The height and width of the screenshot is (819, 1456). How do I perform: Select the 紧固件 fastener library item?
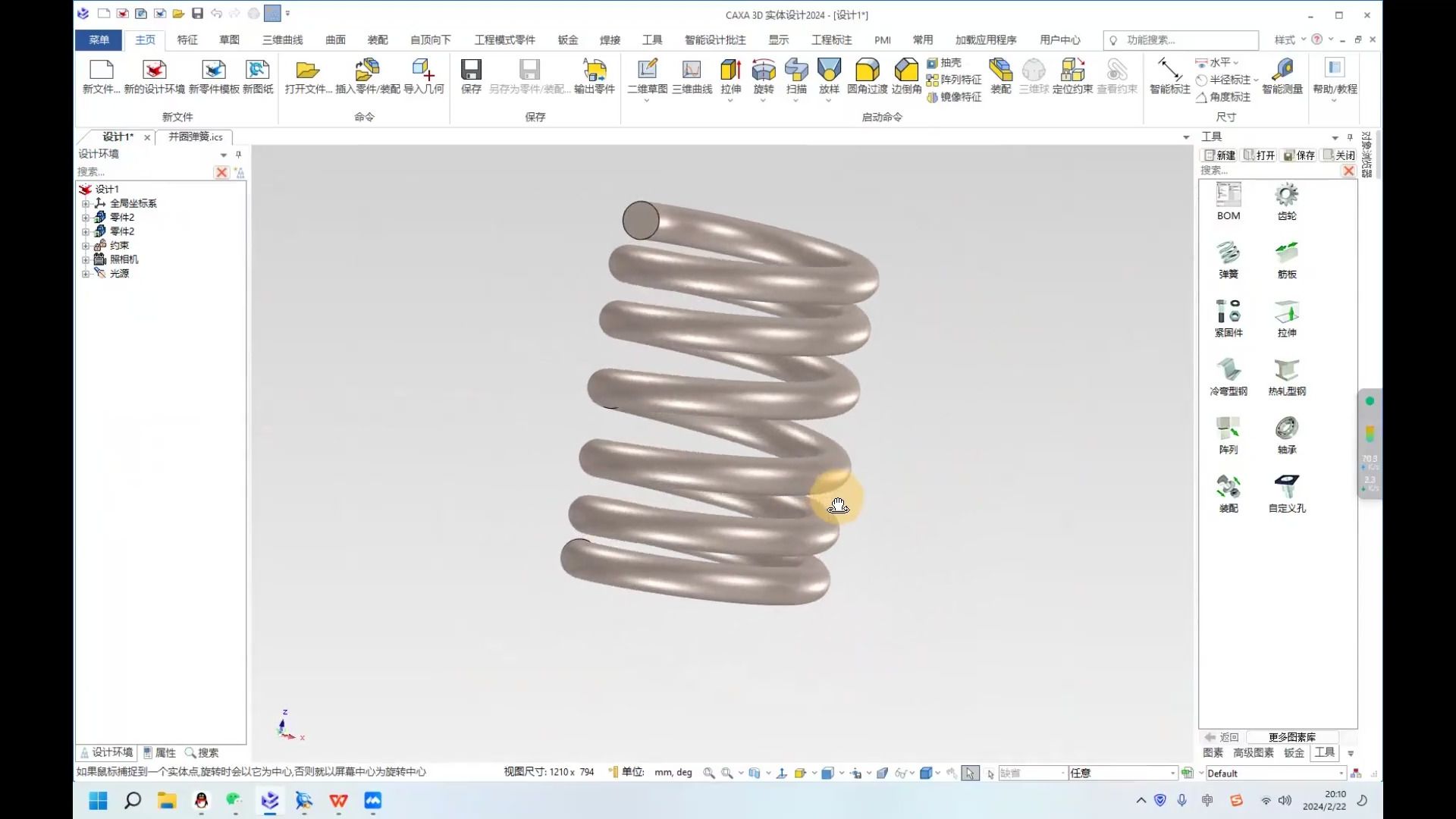coord(1228,318)
